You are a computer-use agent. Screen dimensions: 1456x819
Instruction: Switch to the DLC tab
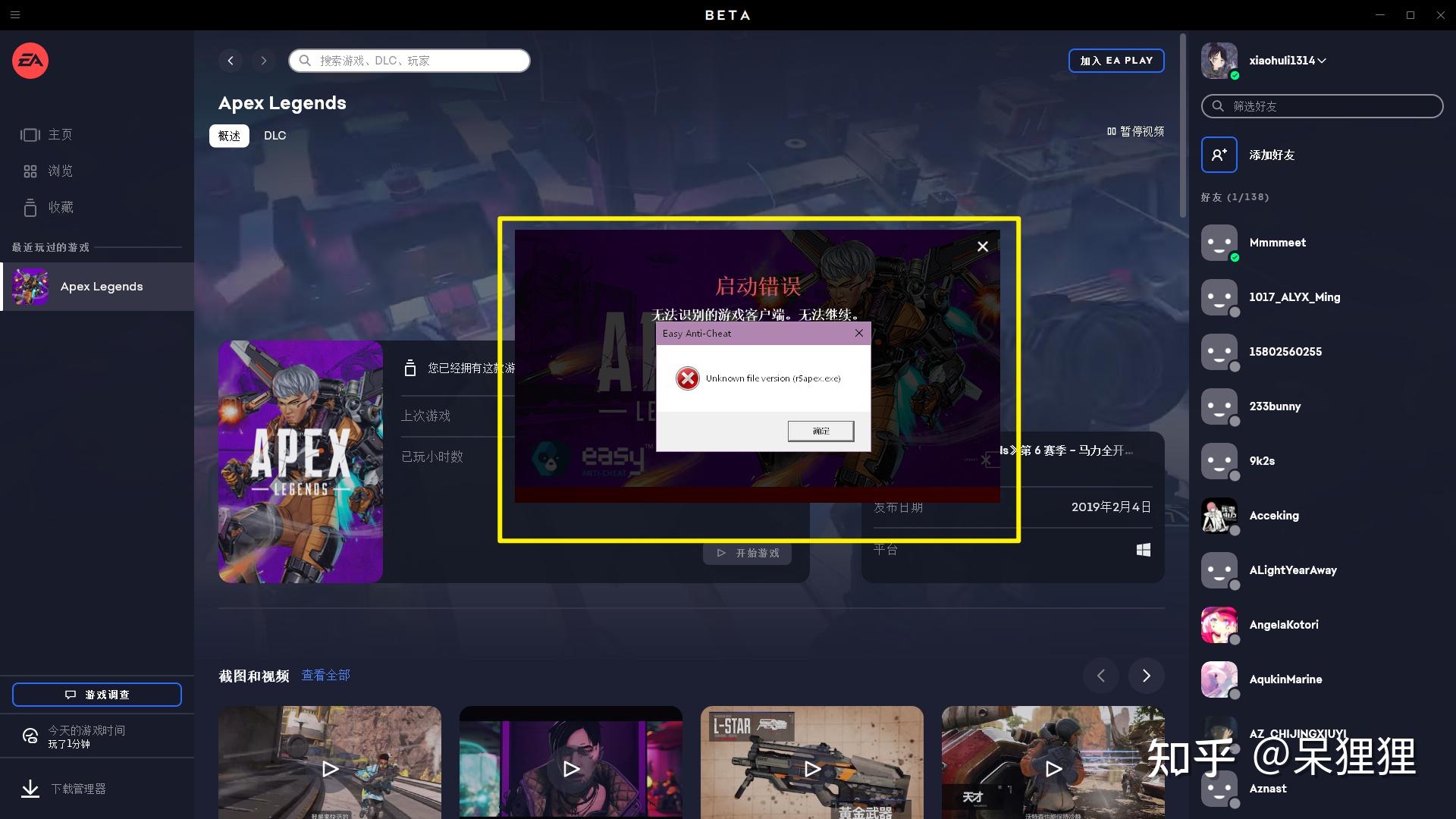pos(275,136)
